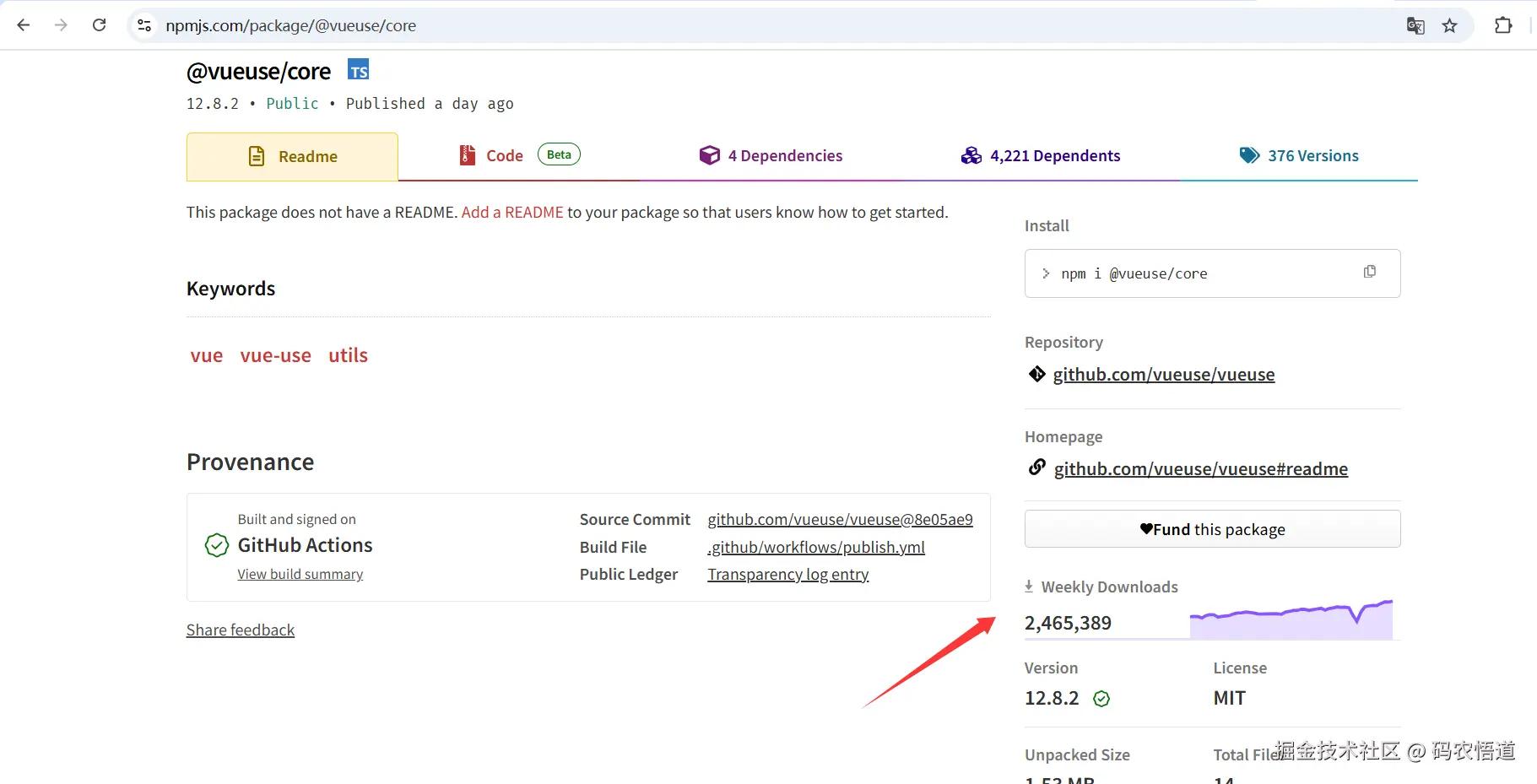Click the Public label under the title
The image size is (1537, 784).
tap(292, 104)
